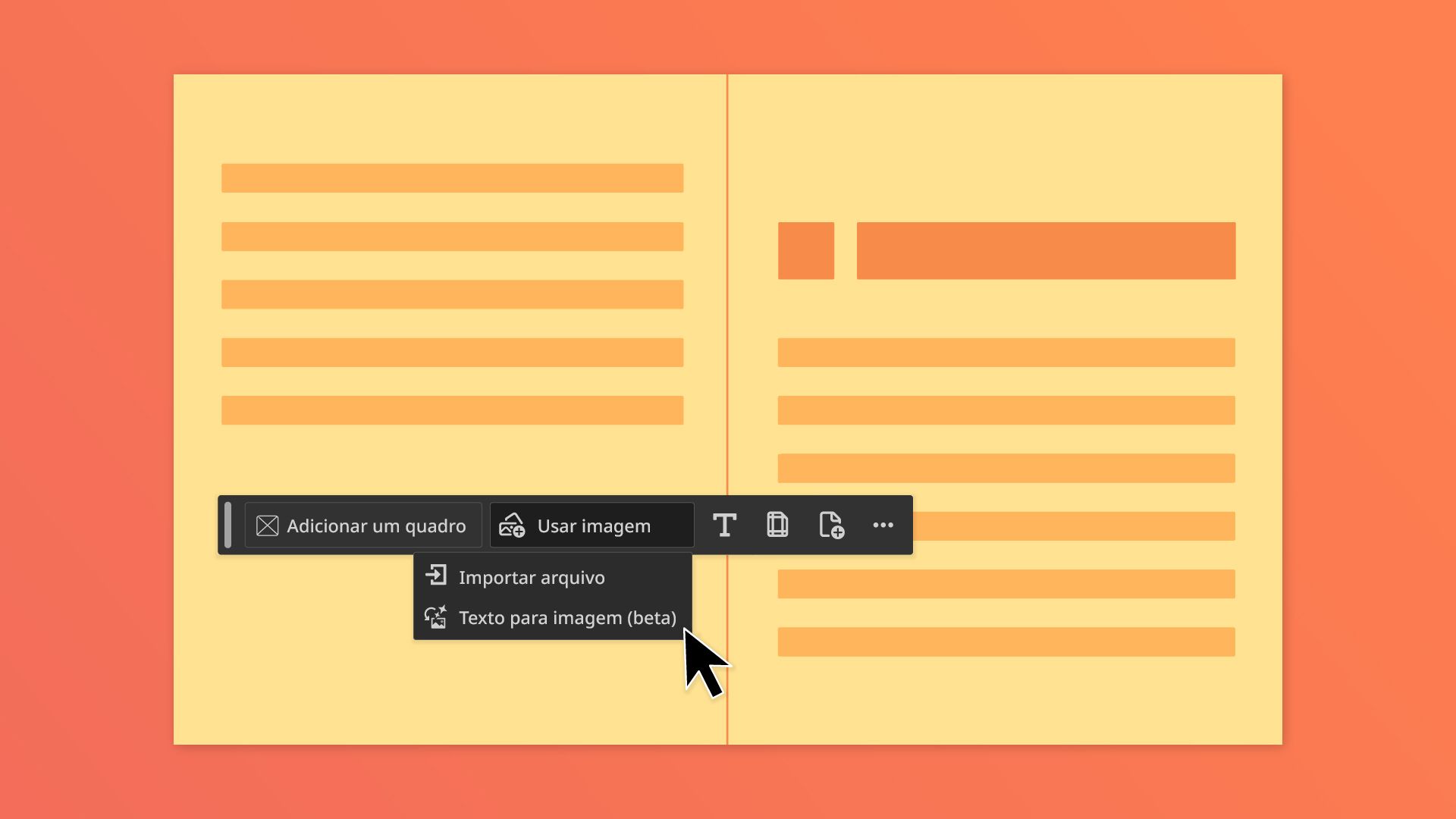This screenshot has height=819, width=1456.
Task: Expand the Usar imagem dropdown
Action: click(593, 526)
